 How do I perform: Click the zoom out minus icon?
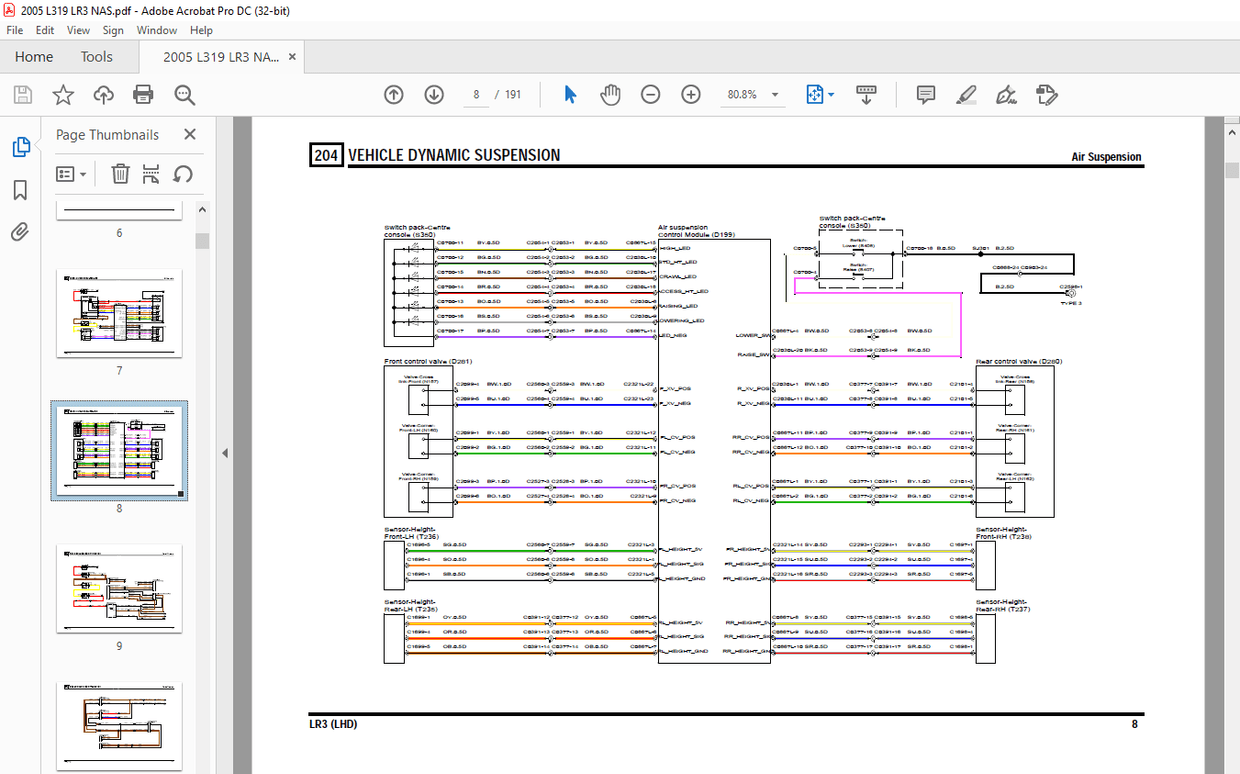tap(651, 95)
